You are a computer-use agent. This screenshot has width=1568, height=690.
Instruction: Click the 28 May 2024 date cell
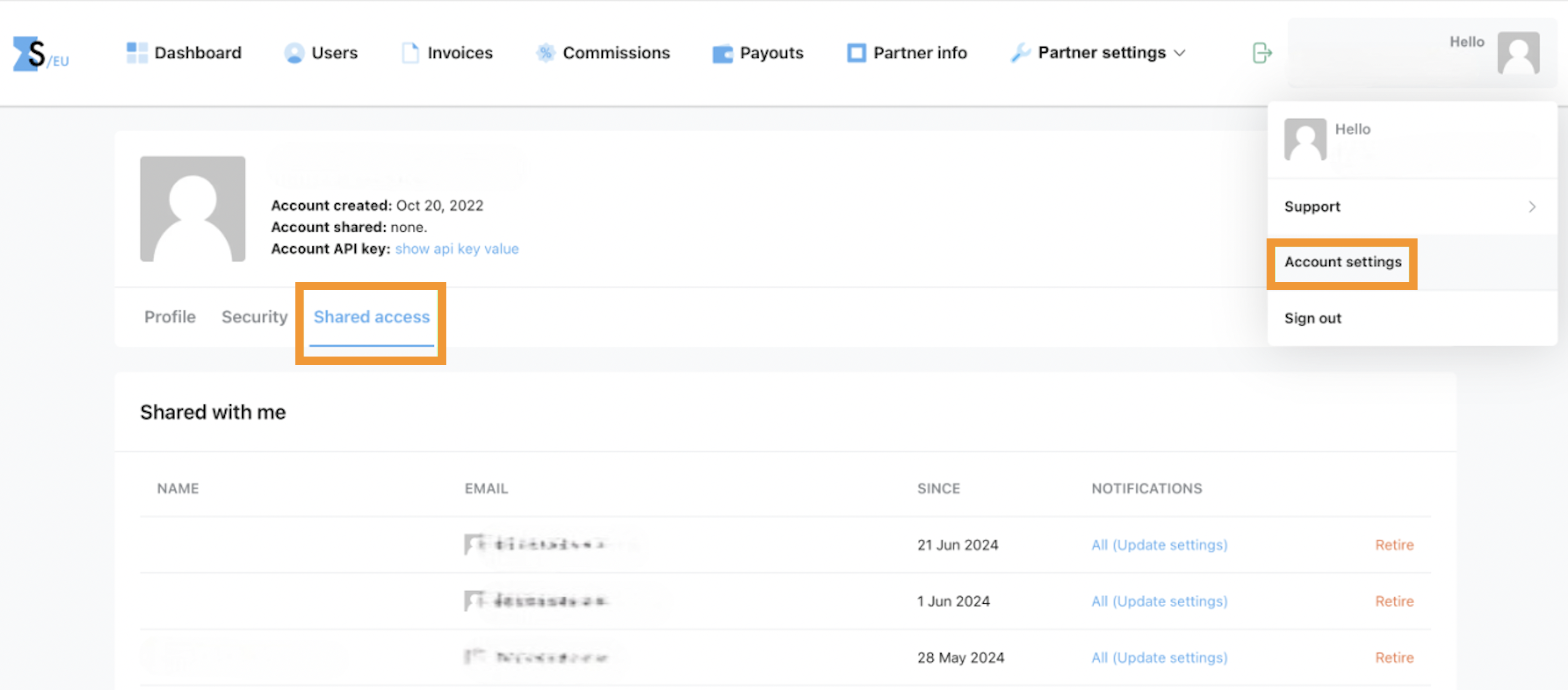[x=961, y=658]
